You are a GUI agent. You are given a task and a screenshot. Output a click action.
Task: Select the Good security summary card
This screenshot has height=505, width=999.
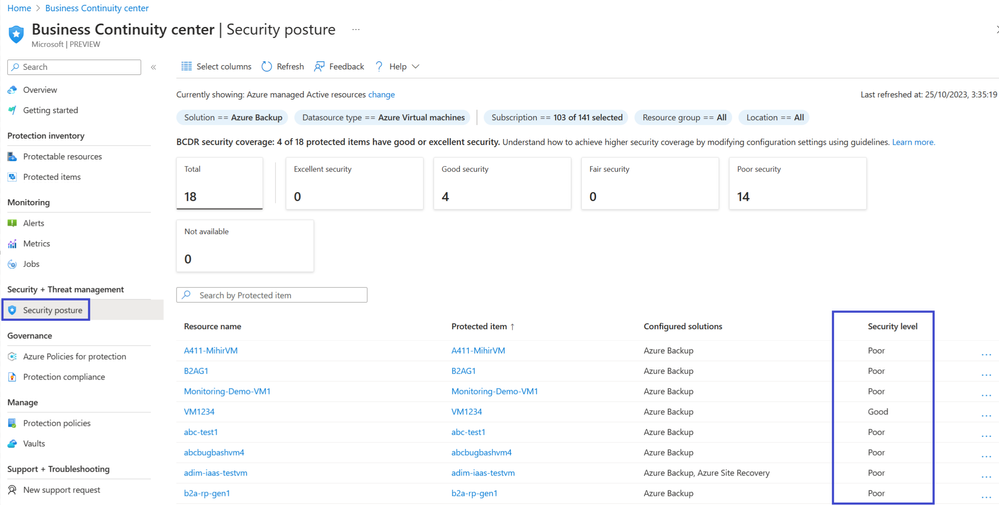[x=502, y=183]
